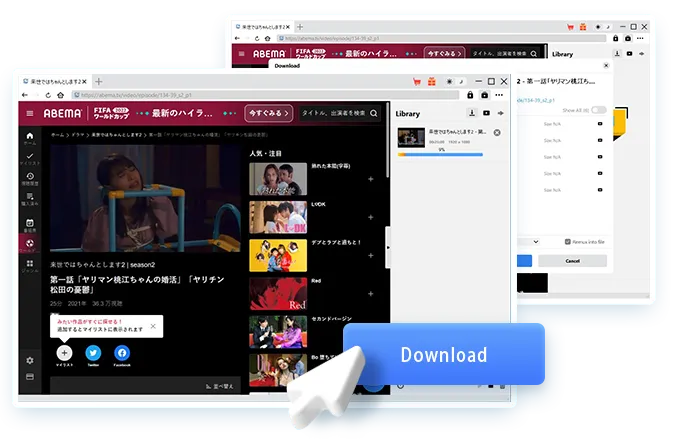Click 今すぐみる button in back window
The image size is (686, 439).
pyautogui.click(x=444, y=53)
